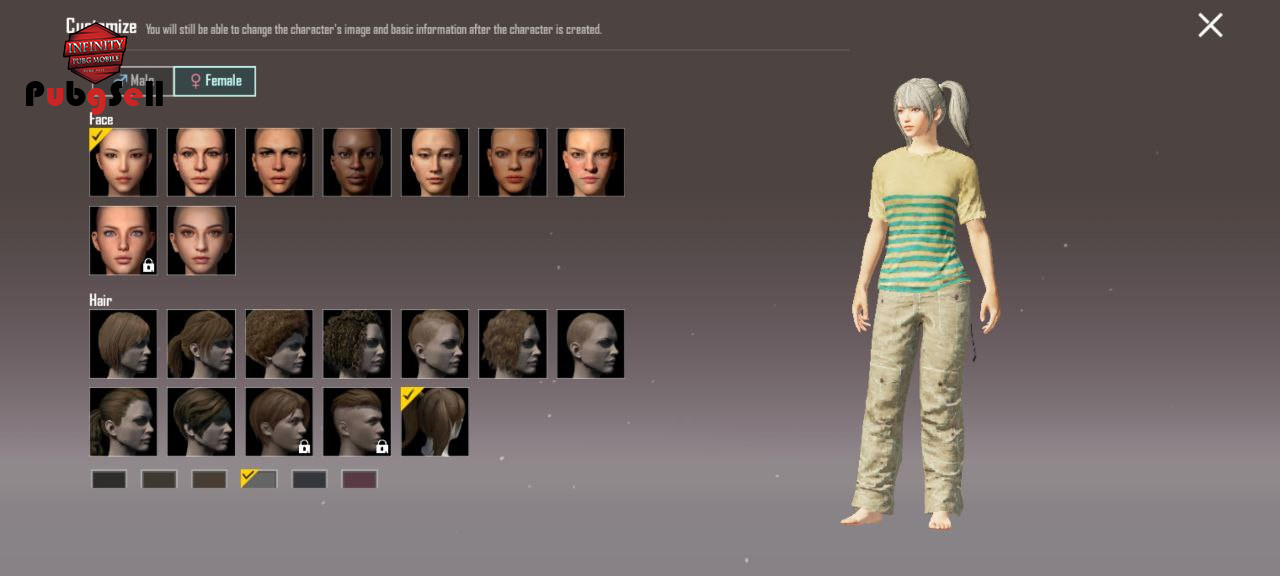
Task: Click the locked face in the second row
Action: 123,240
